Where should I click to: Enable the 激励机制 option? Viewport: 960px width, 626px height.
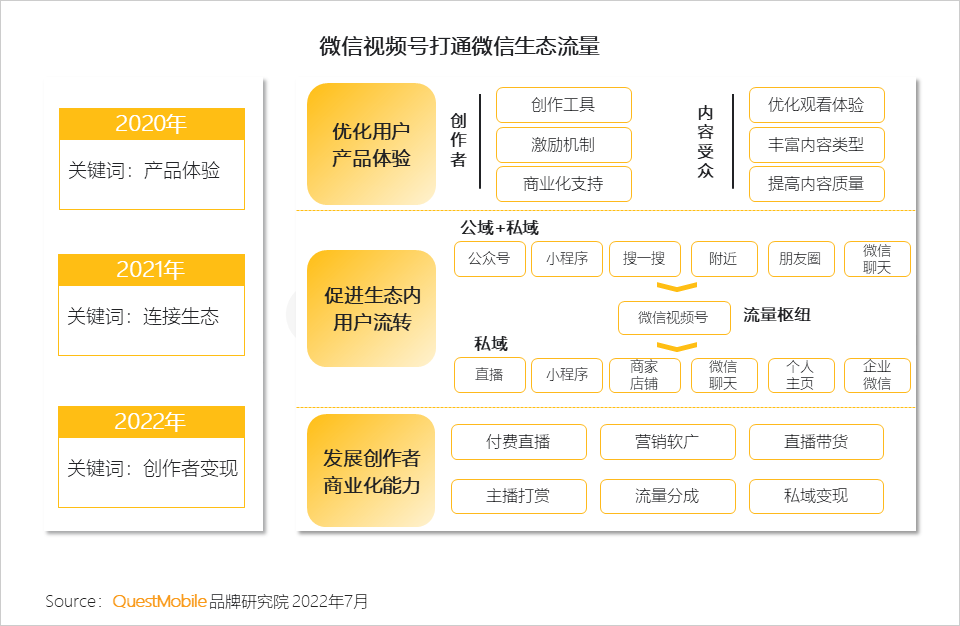[563, 145]
